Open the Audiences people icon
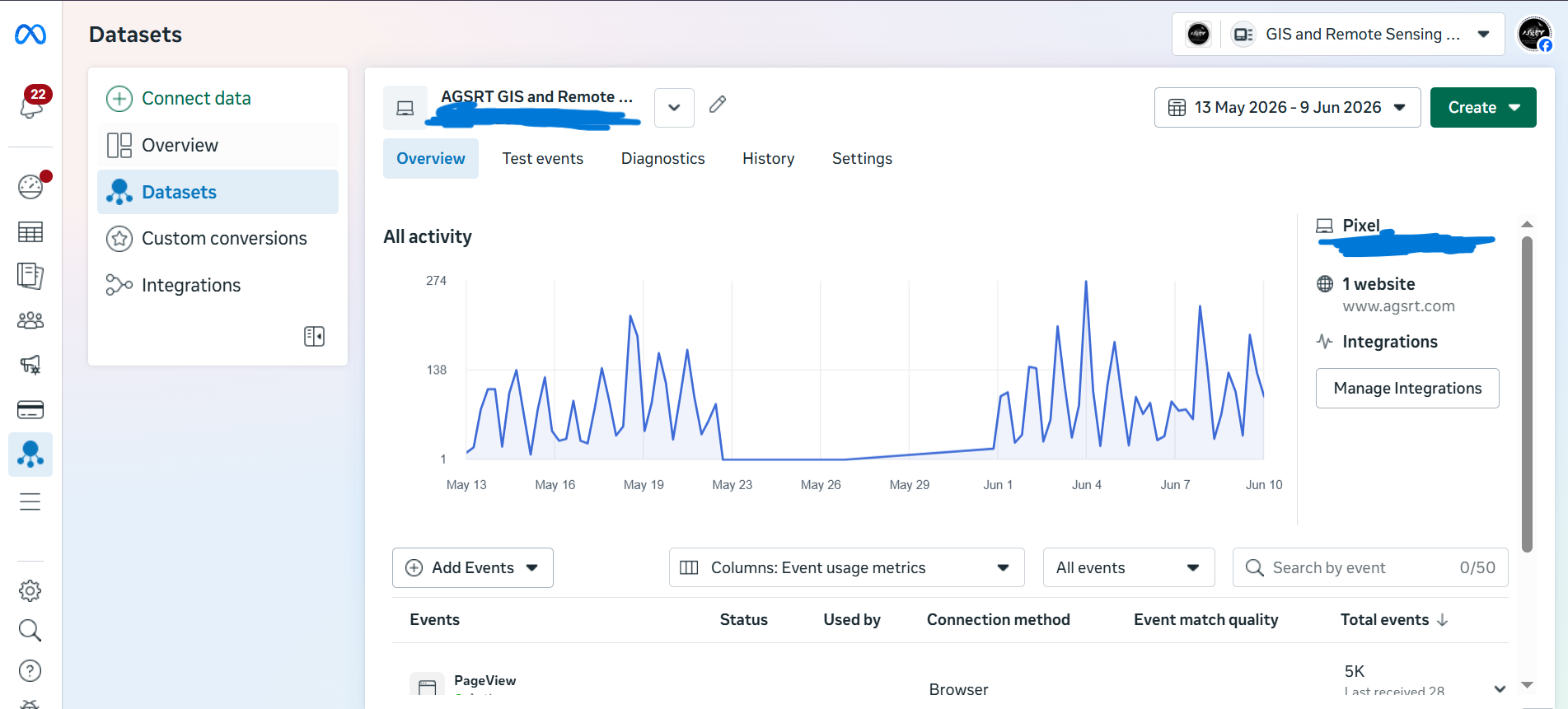 pyautogui.click(x=30, y=320)
